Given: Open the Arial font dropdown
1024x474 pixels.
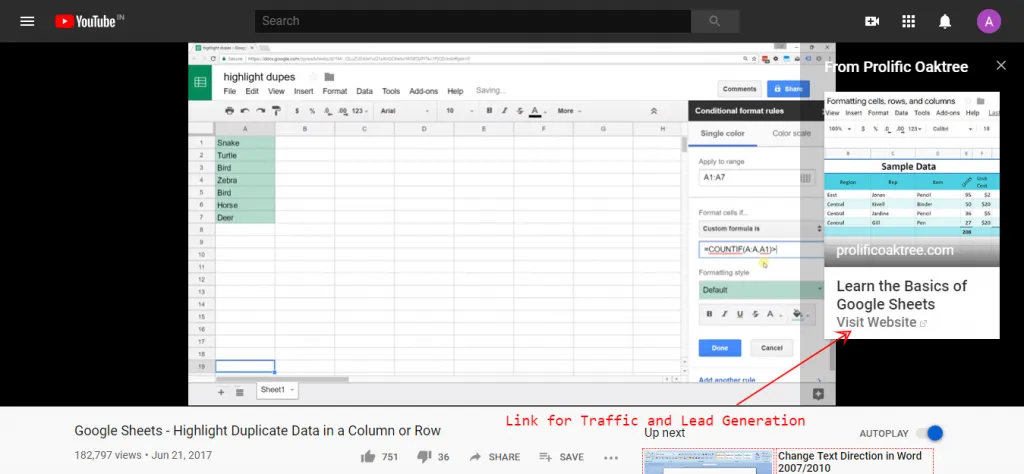Looking at the screenshot, I should (405, 111).
